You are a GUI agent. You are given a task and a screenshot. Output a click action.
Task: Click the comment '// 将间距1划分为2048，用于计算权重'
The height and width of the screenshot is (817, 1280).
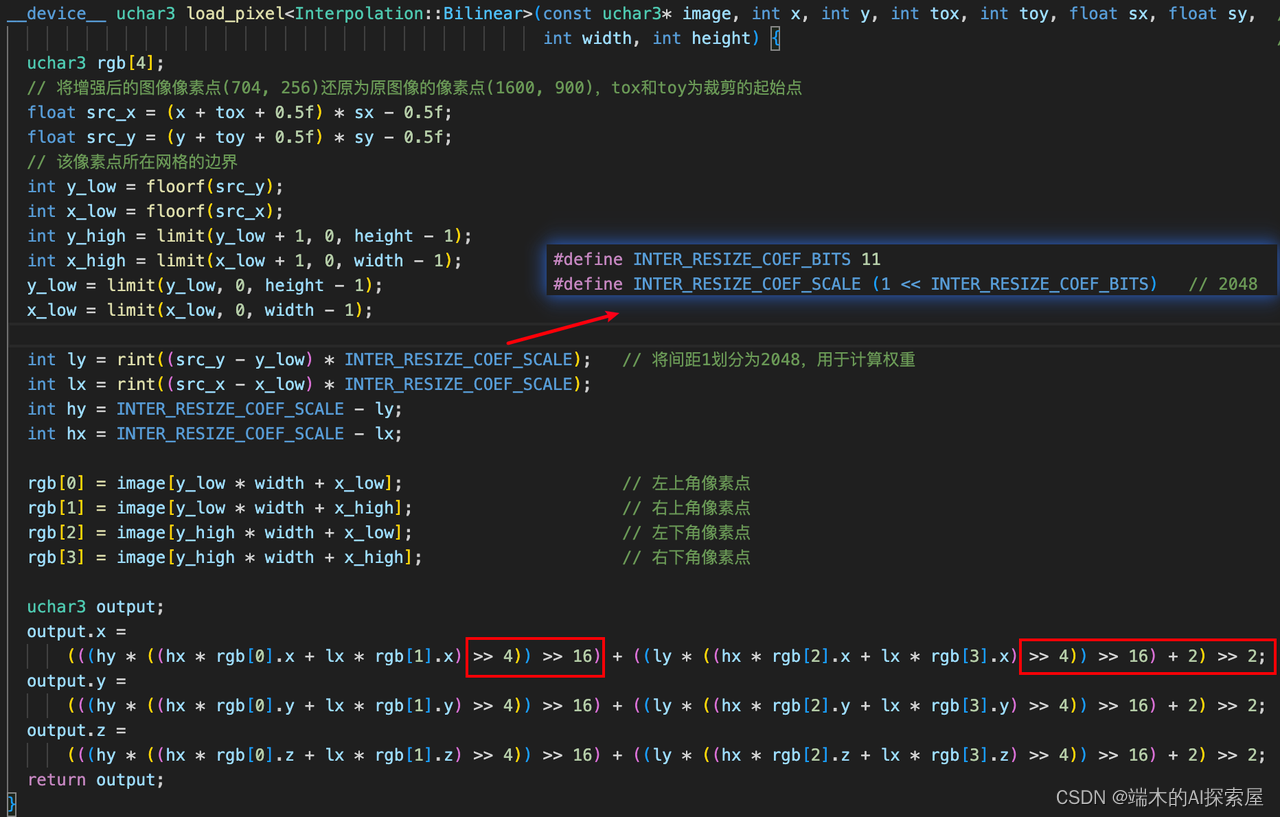coord(769,359)
